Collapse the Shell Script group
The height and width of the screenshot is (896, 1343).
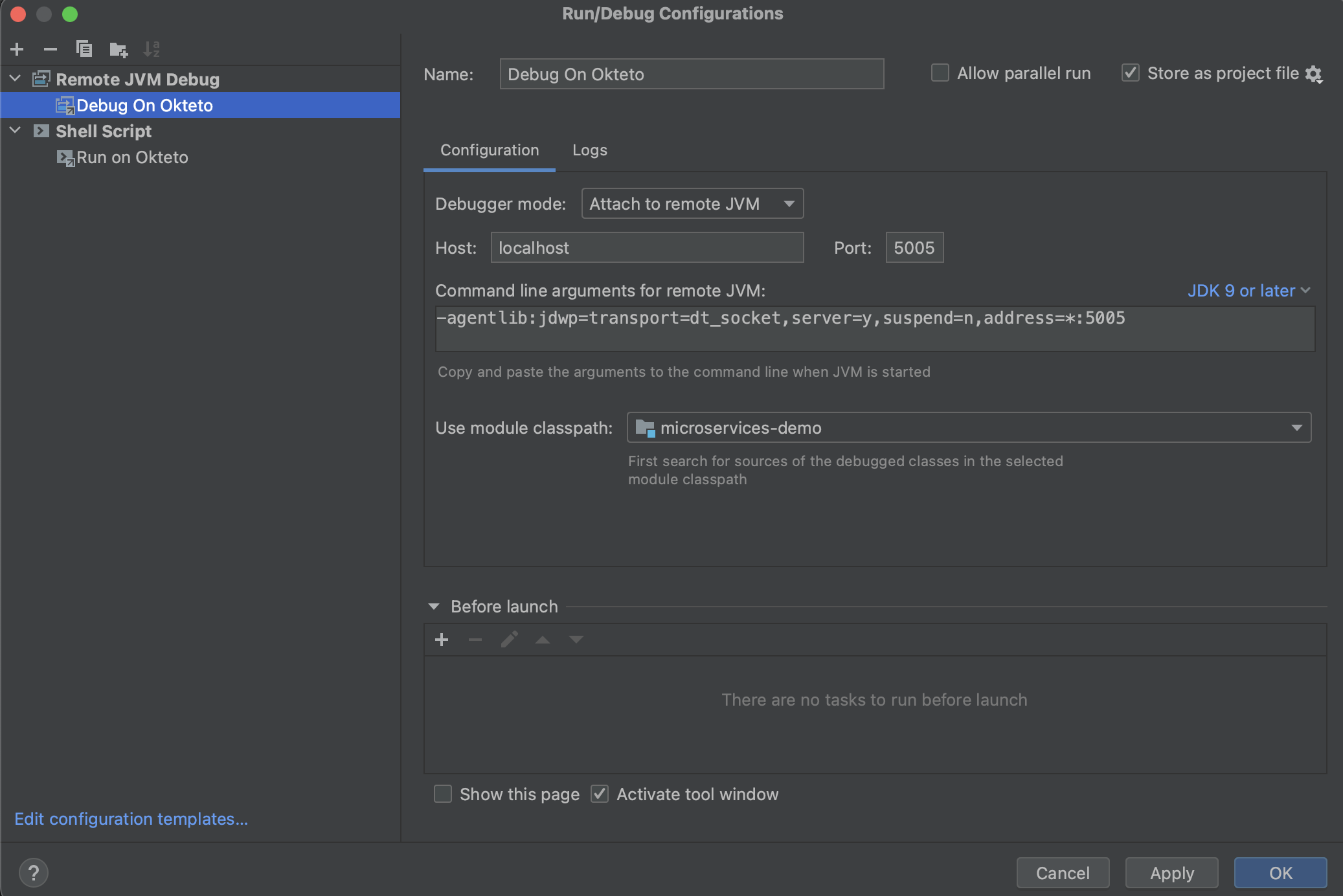pyautogui.click(x=14, y=130)
